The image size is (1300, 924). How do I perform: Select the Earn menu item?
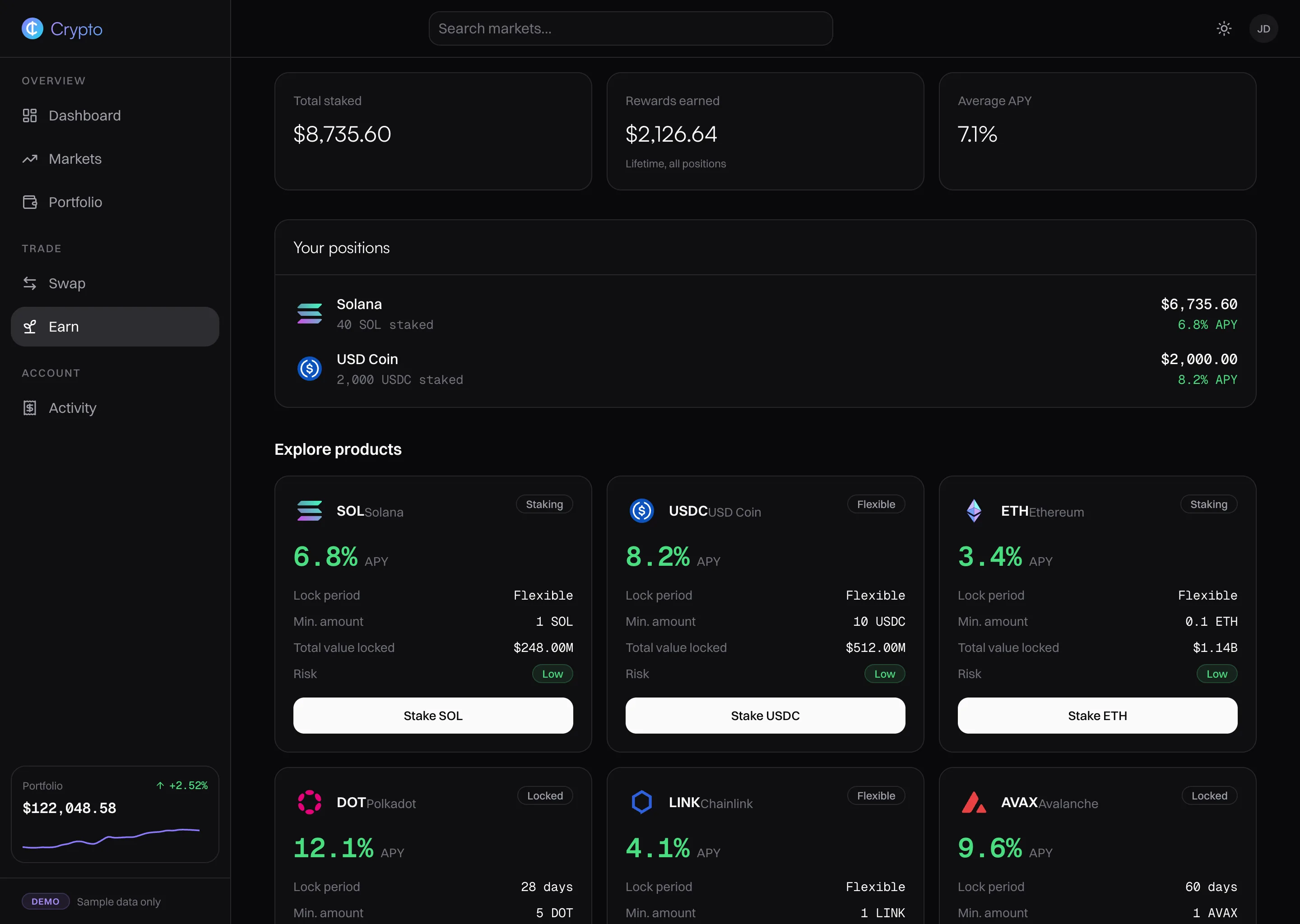click(115, 327)
